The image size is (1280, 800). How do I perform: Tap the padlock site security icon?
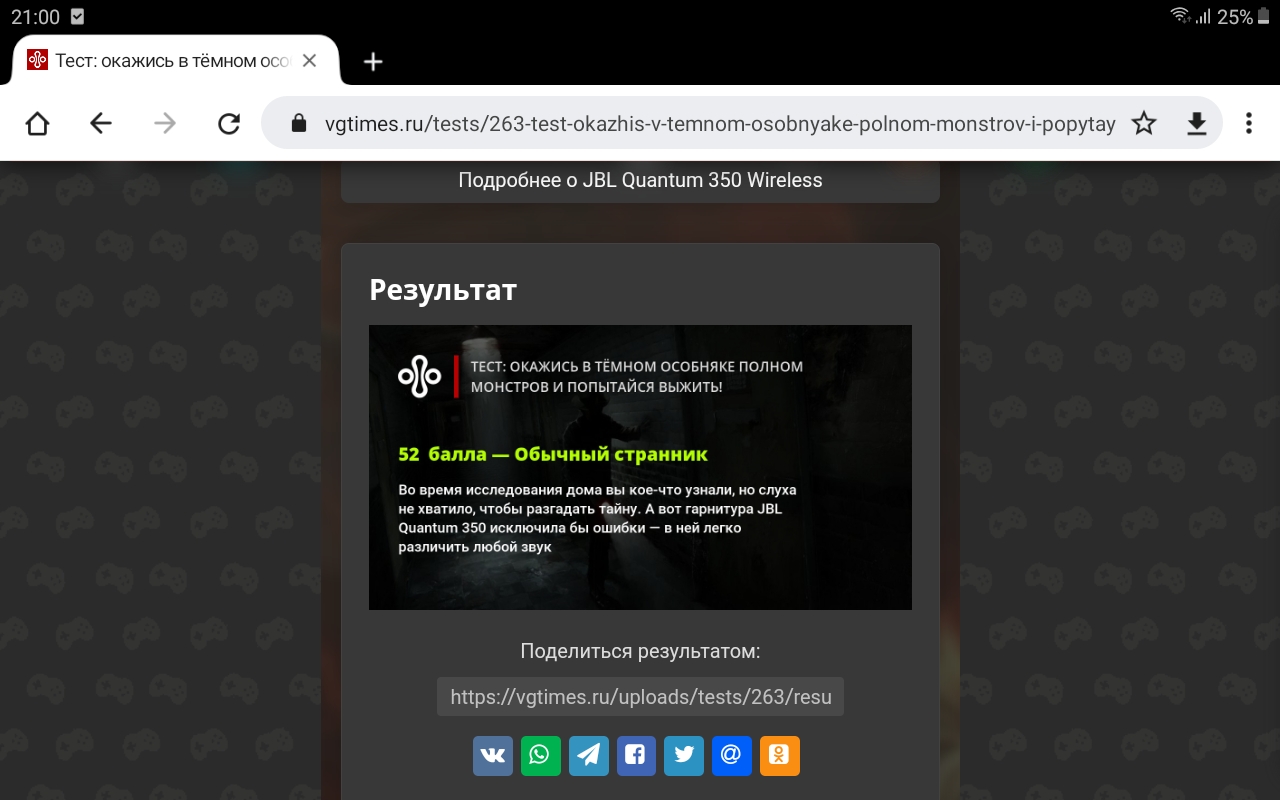(297, 123)
